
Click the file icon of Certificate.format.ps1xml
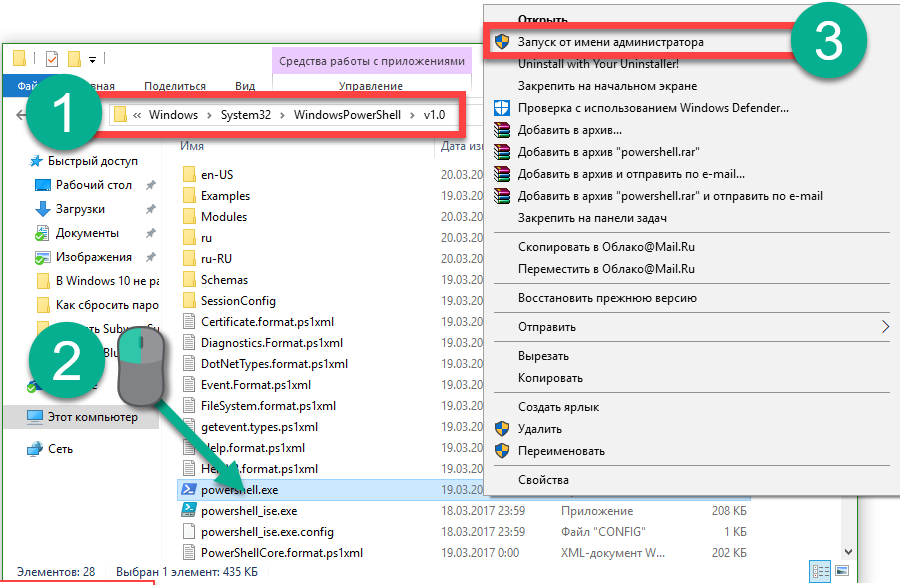tap(188, 321)
